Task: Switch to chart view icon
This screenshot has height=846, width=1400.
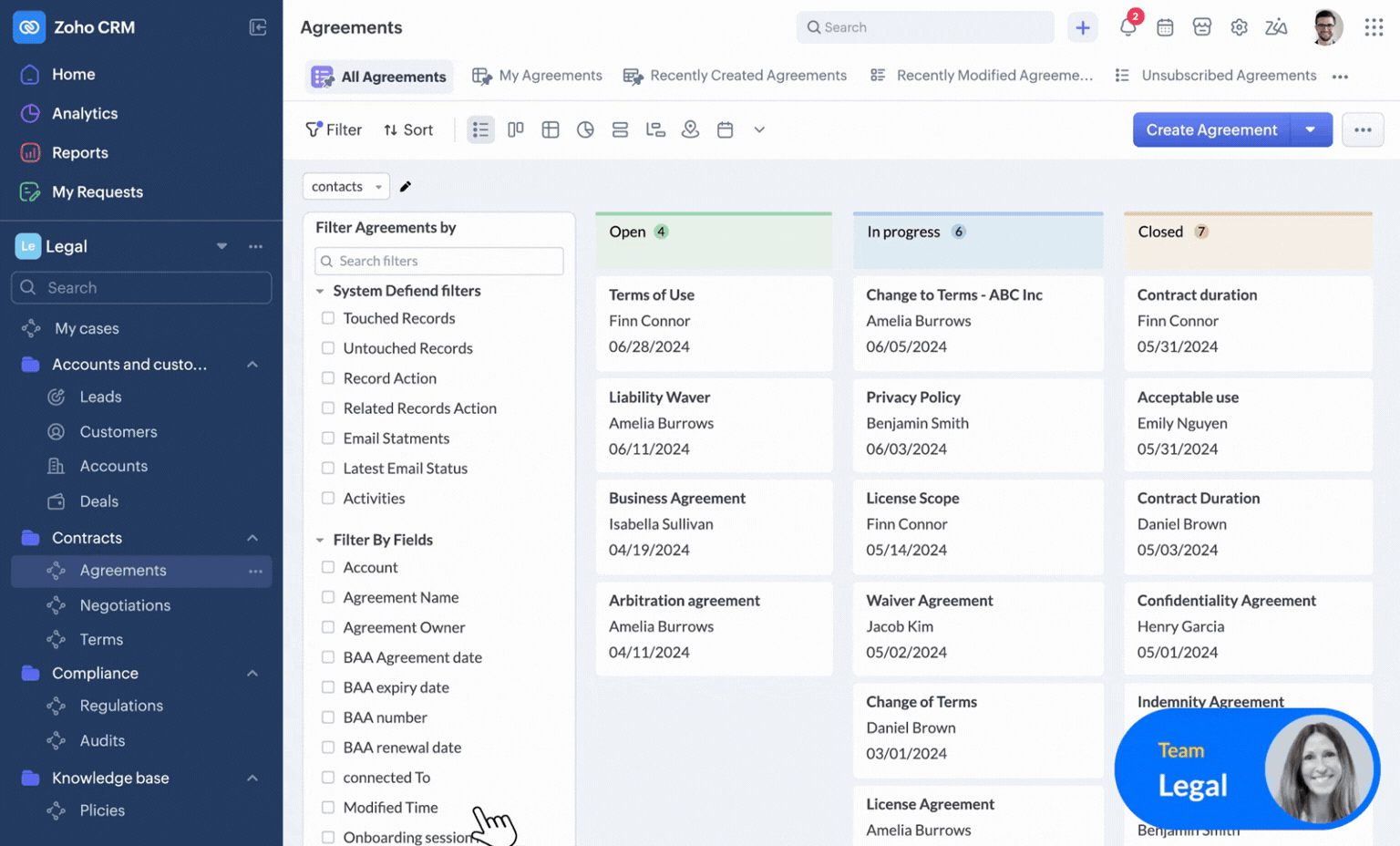Action: (585, 129)
